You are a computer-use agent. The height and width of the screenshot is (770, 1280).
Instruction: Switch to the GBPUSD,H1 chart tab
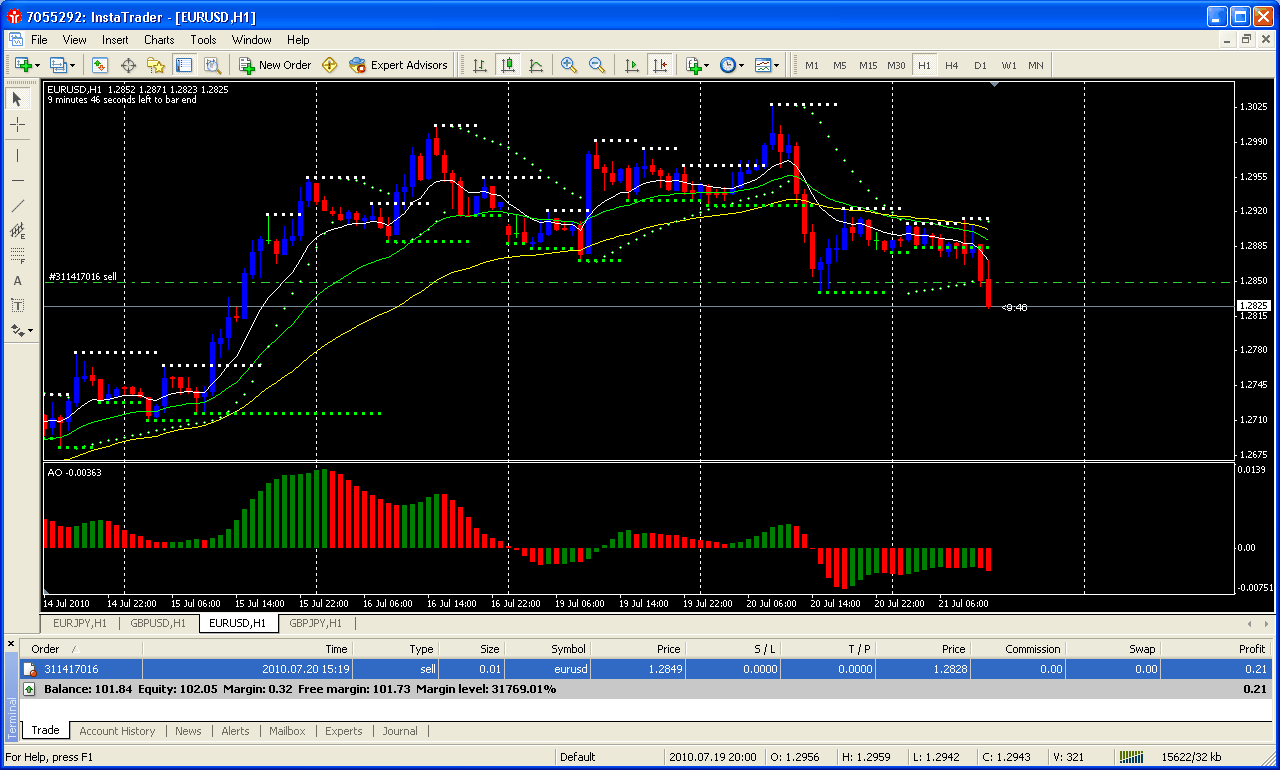coord(158,623)
